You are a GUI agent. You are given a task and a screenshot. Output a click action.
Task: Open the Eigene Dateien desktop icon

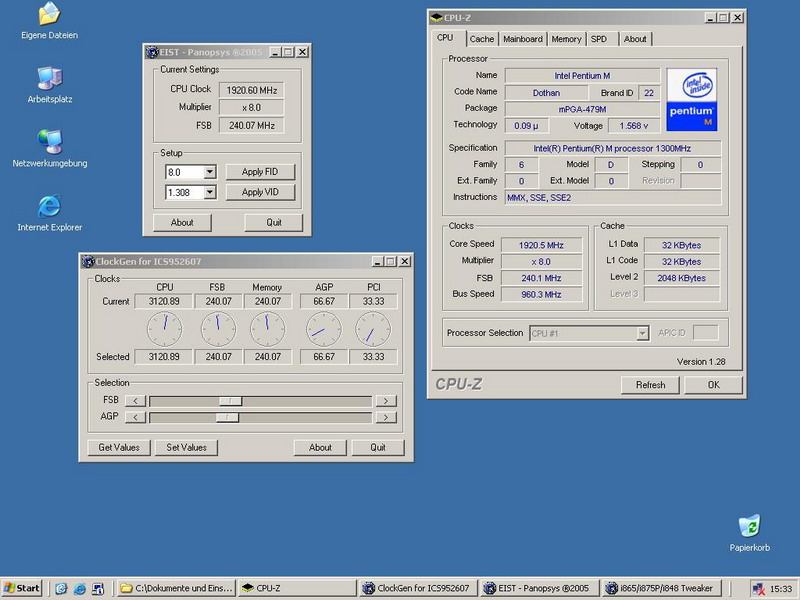coord(48,17)
